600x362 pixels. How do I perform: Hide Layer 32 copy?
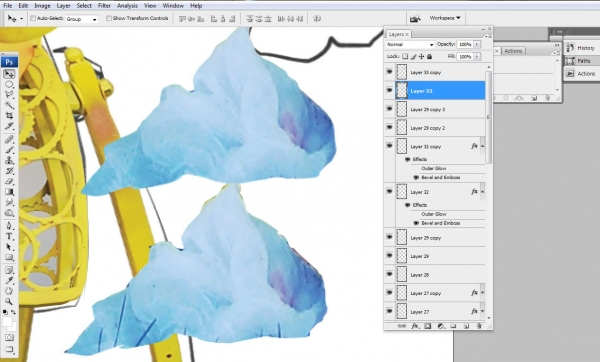(x=390, y=146)
